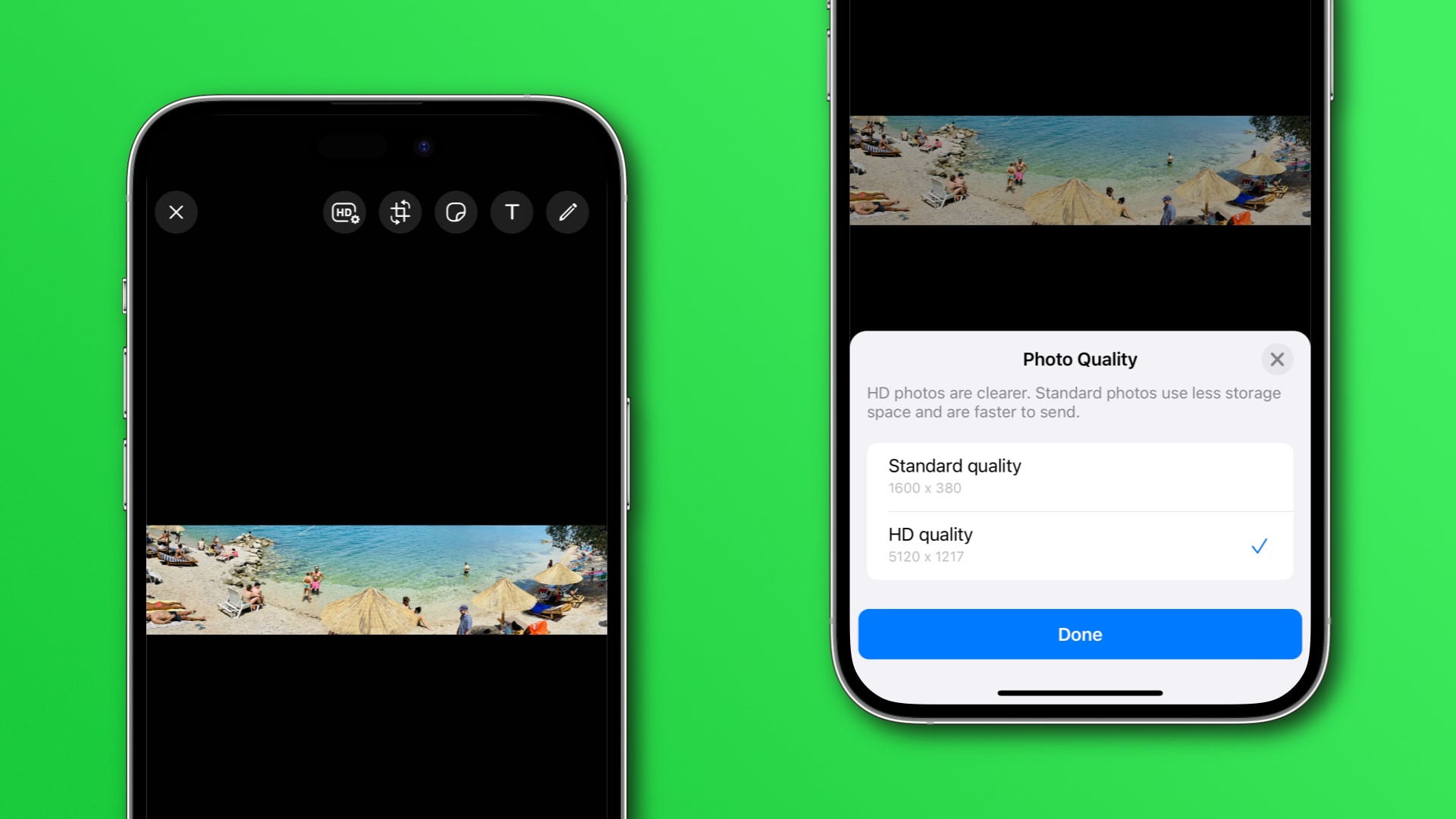Click Done to confirm photo quality
This screenshot has height=819, width=1456.
[x=1079, y=634]
